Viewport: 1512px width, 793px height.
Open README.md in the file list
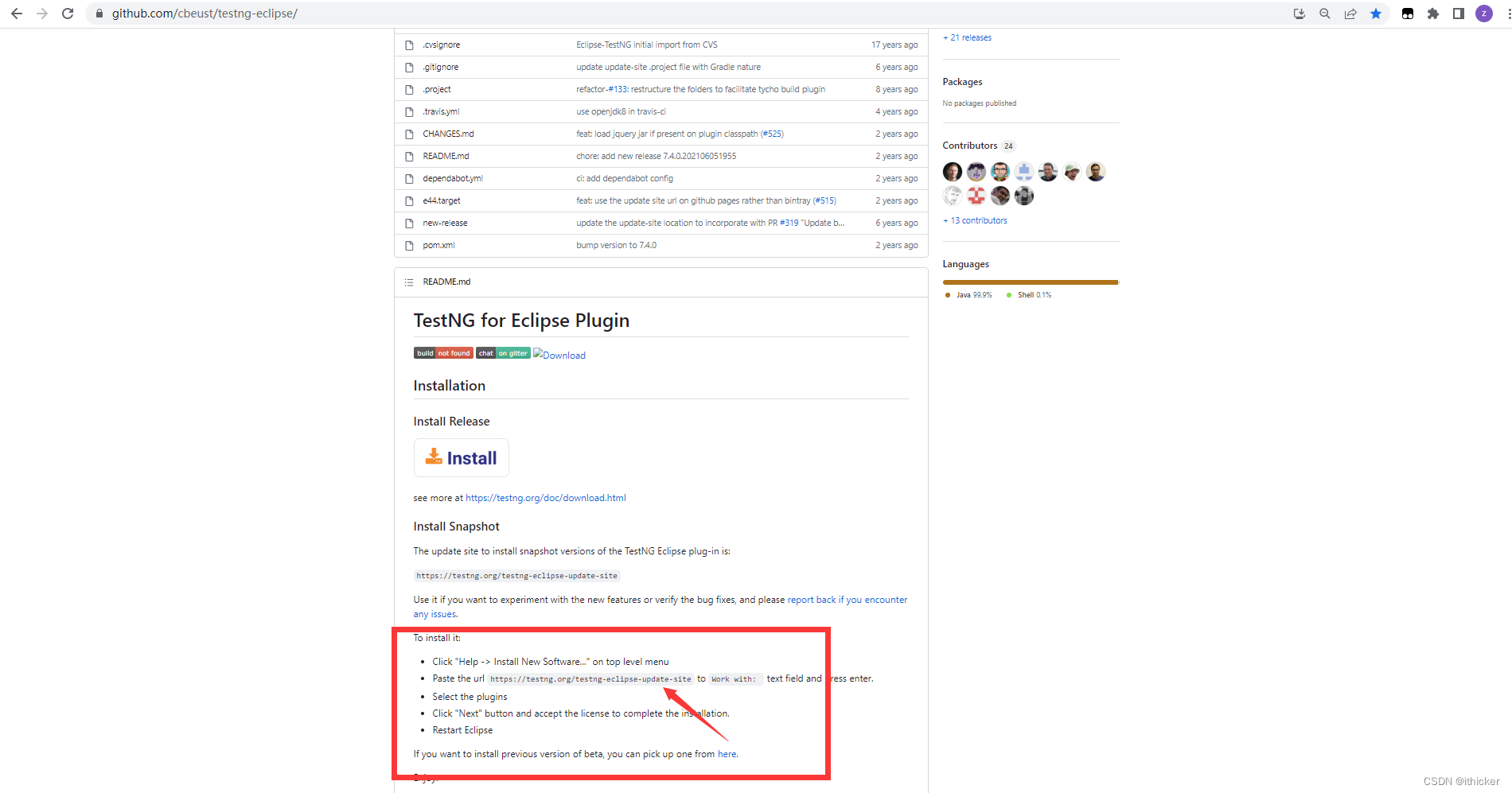446,156
